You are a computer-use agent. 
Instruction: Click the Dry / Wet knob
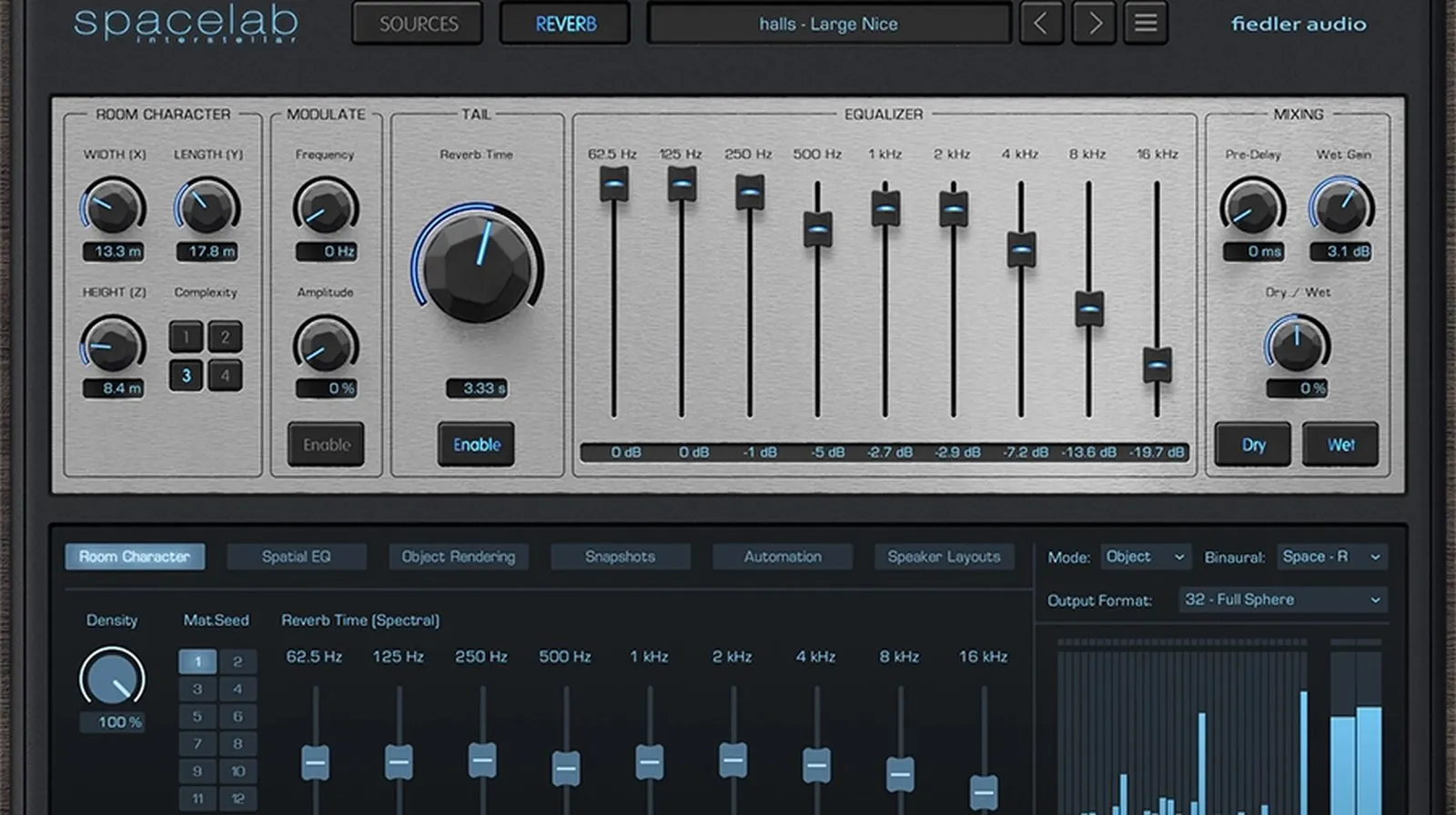pyautogui.click(x=1297, y=345)
